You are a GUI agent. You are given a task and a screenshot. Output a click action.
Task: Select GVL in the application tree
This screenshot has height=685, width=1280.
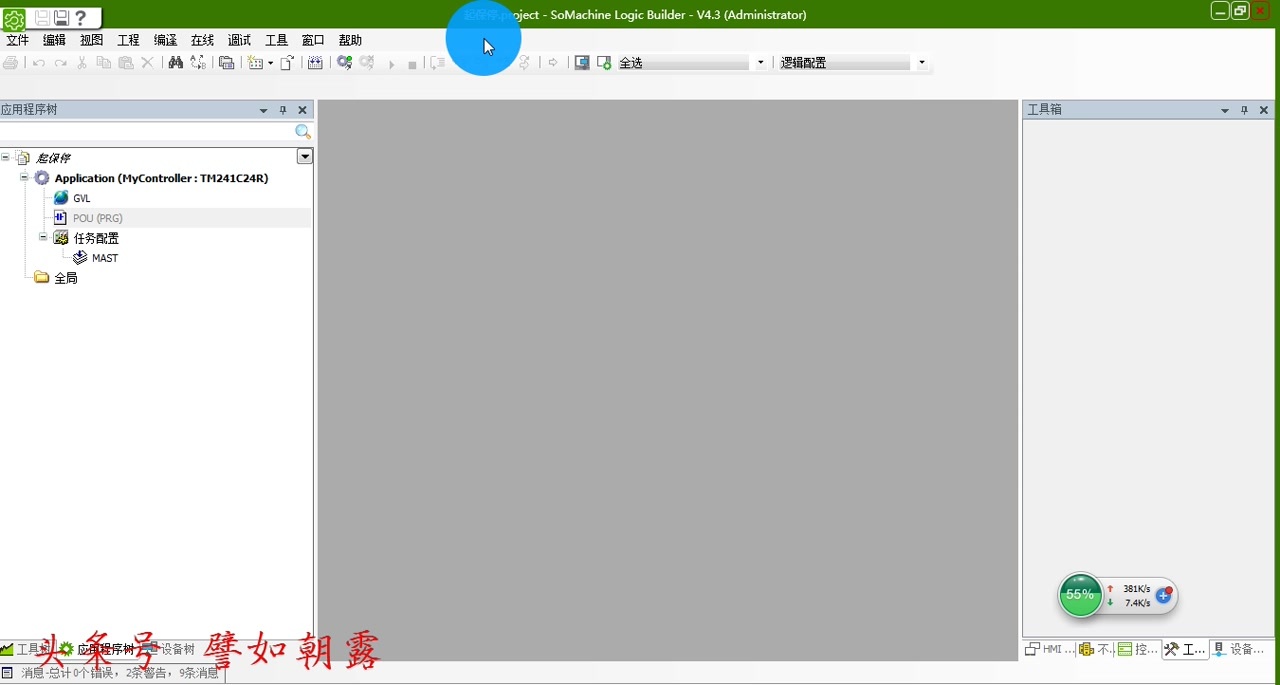point(81,198)
